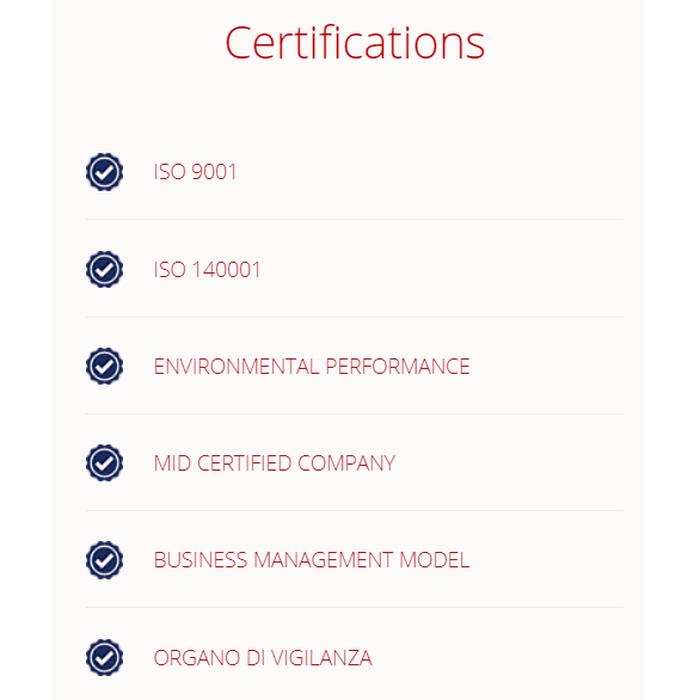Select the ISO 140001 certification label

207,269
